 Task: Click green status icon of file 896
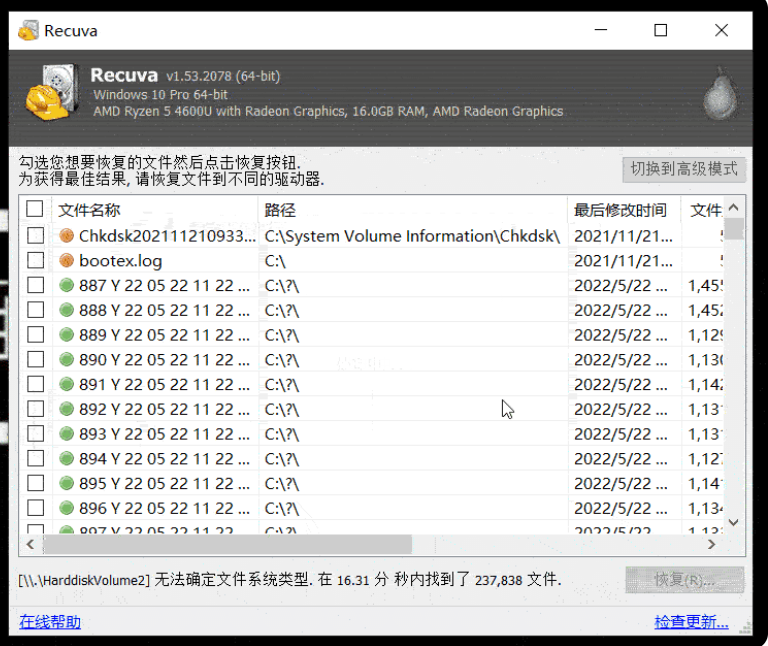(67, 508)
